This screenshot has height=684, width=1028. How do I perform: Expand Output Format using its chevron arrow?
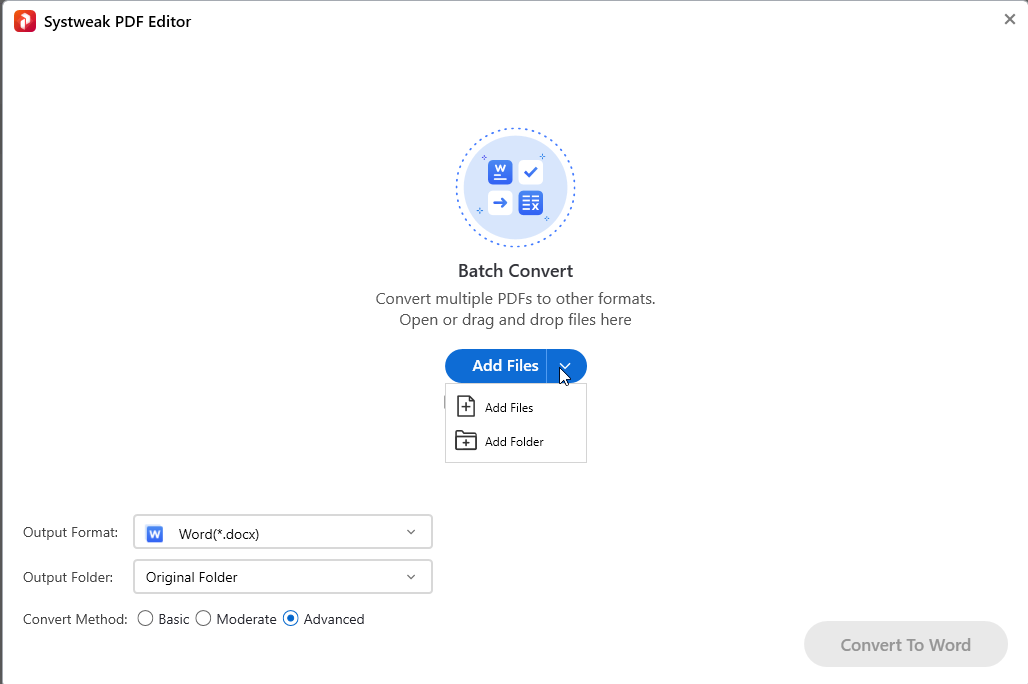click(411, 532)
